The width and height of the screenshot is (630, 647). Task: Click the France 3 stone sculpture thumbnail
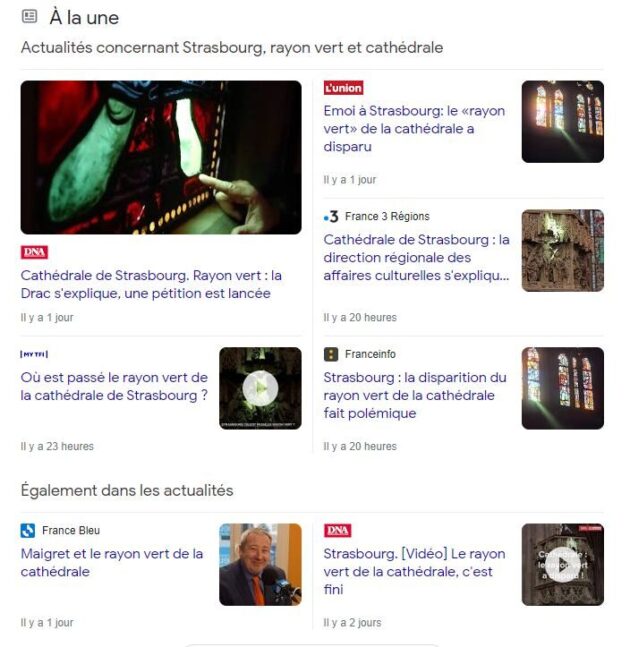click(563, 250)
